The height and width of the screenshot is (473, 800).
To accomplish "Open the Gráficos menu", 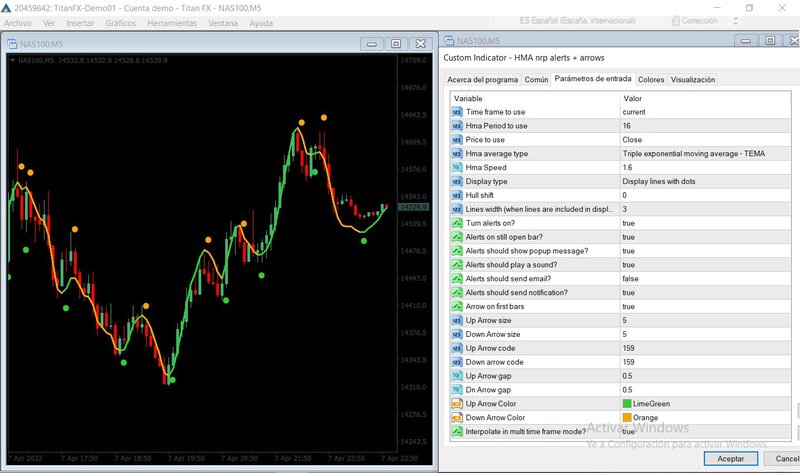I will click(120, 23).
